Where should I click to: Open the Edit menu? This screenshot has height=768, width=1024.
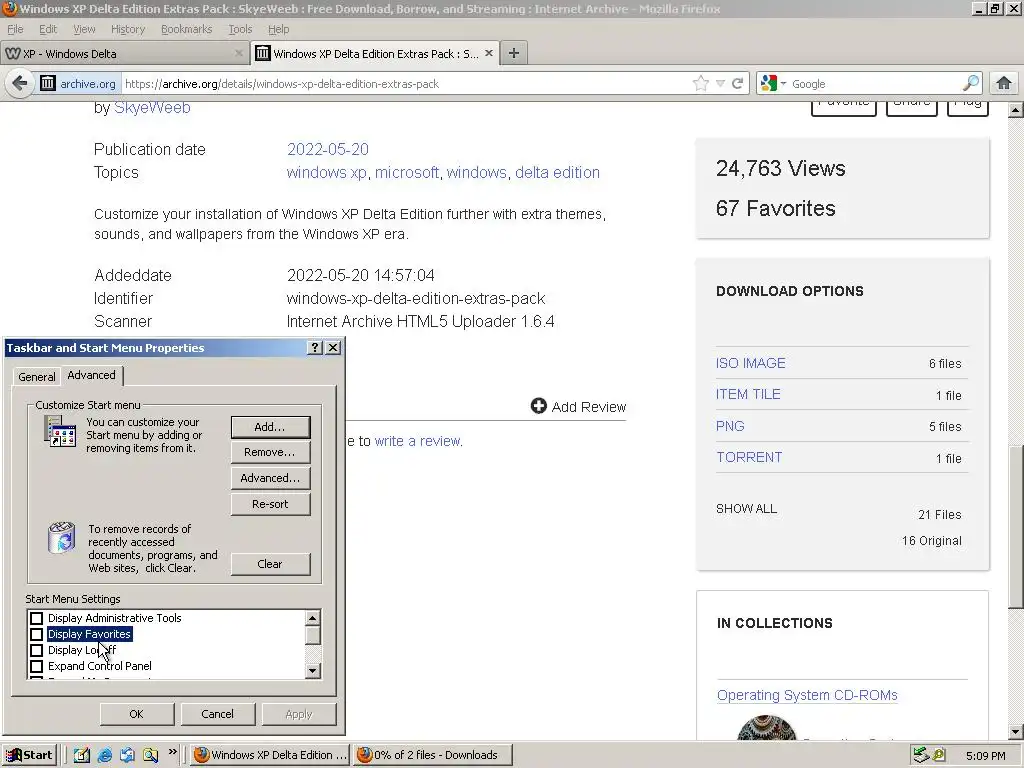pyautogui.click(x=48, y=29)
